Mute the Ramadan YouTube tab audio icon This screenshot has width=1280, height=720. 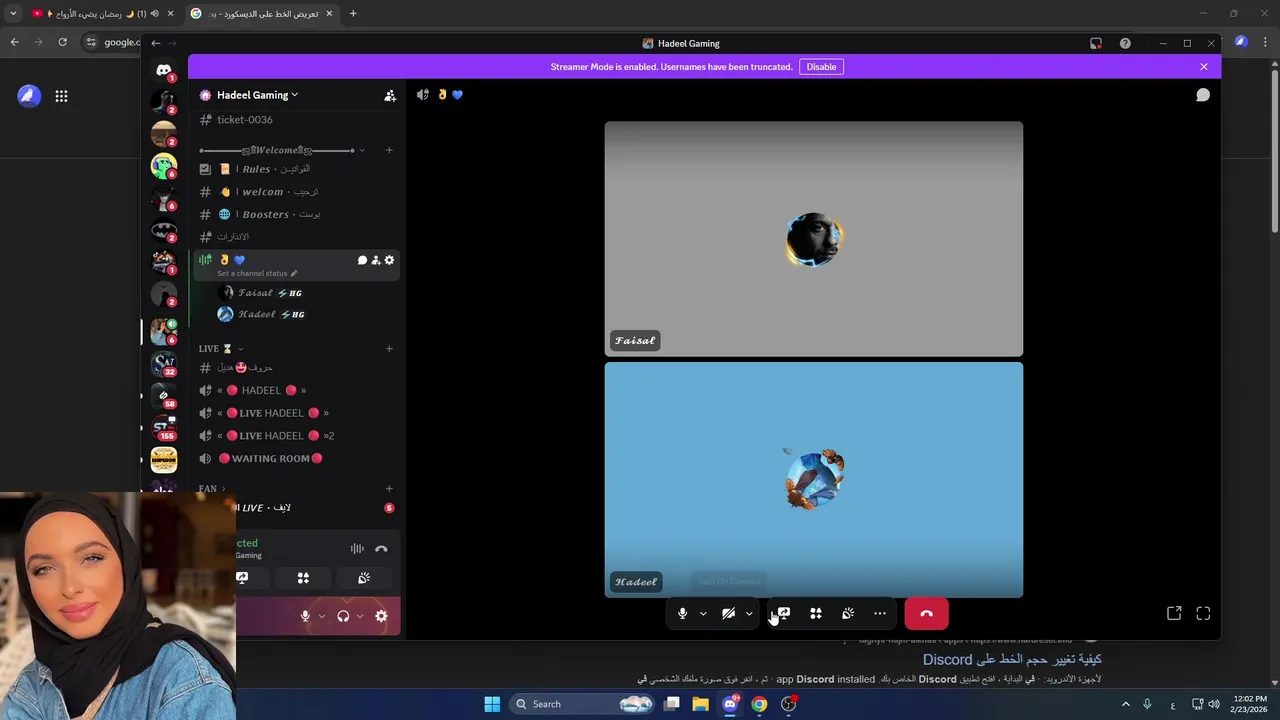[154, 14]
